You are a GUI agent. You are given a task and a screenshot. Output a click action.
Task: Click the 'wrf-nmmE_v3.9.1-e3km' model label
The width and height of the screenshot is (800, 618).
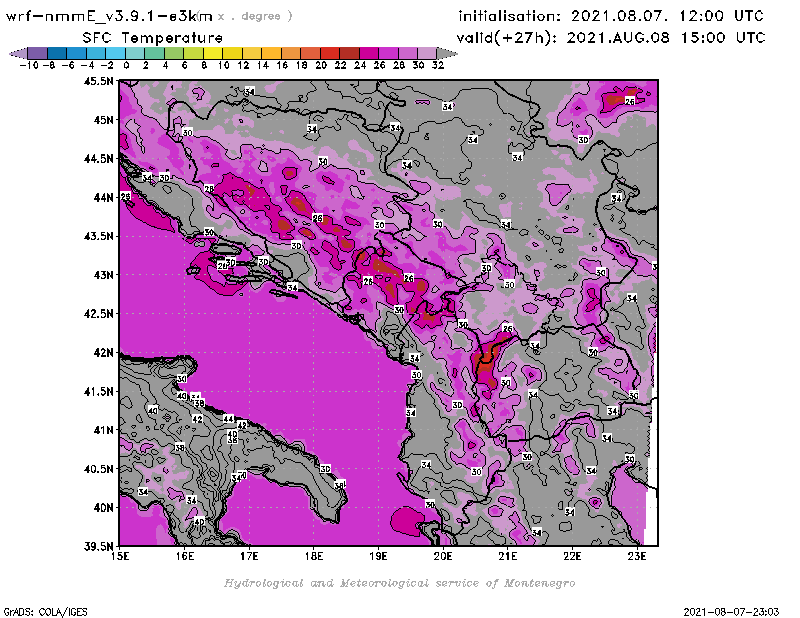[x=109, y=16]
